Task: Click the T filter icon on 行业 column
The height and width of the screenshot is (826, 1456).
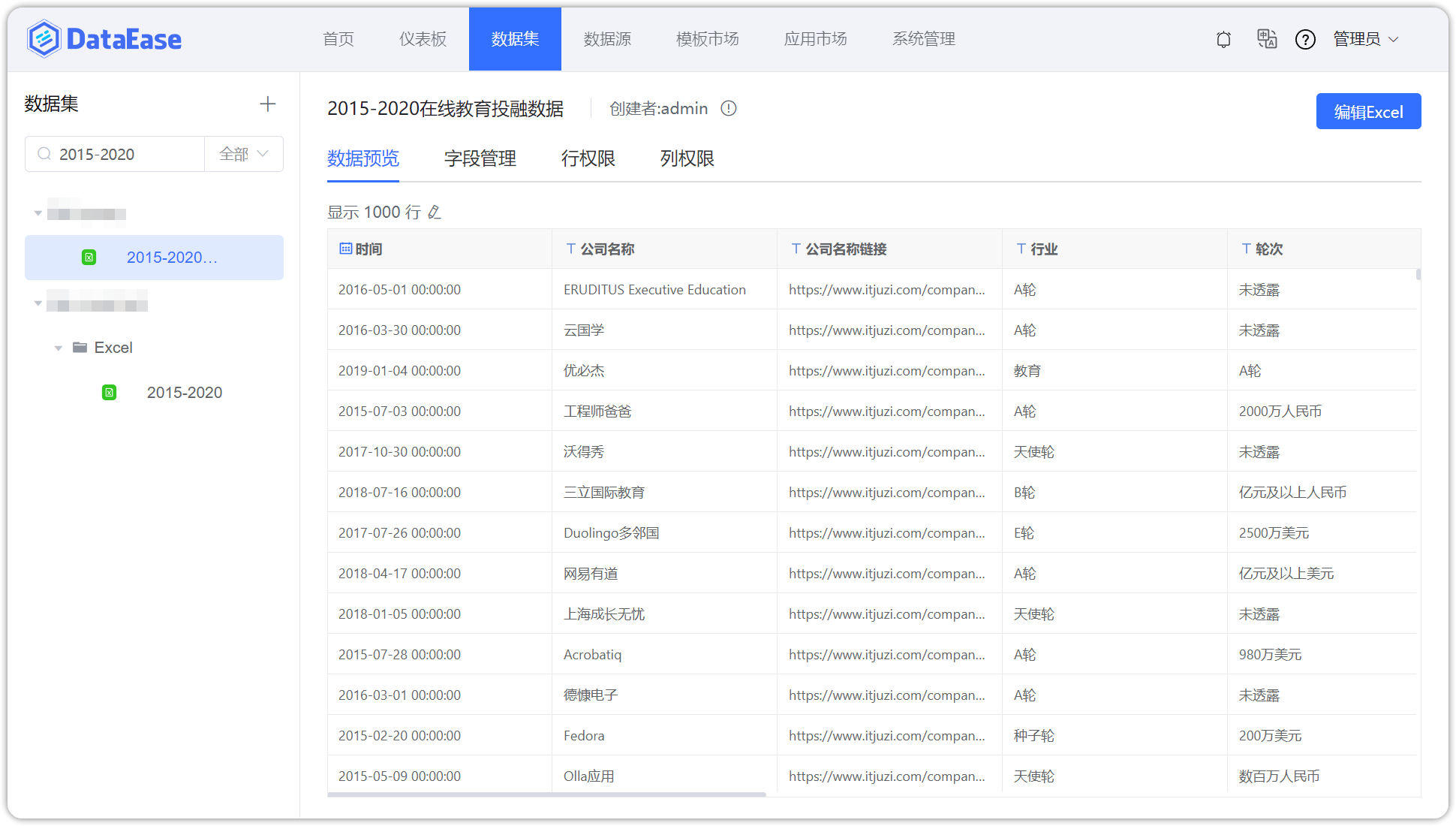Action: [1019, 249]
